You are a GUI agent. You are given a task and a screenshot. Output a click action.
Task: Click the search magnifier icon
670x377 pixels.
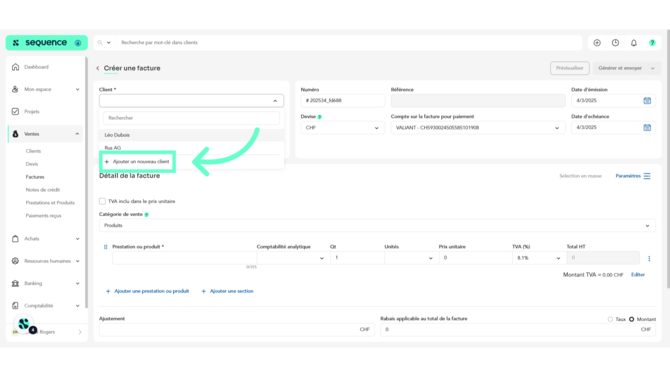coord(100,43)
